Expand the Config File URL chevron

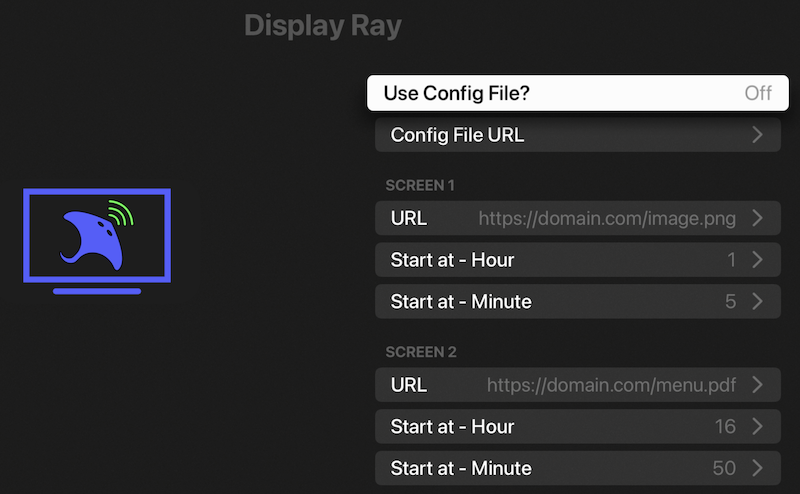click(758, 135)
